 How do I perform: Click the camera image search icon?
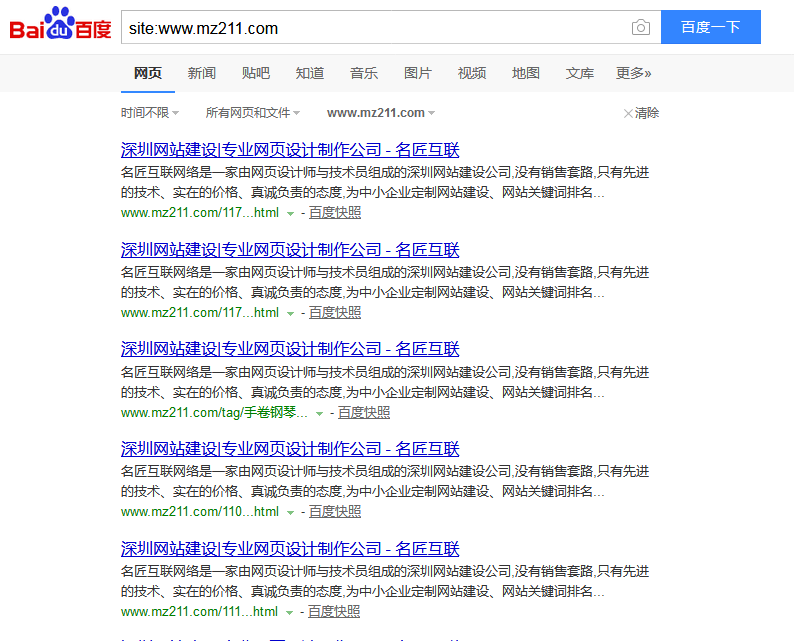coord(641,28)
